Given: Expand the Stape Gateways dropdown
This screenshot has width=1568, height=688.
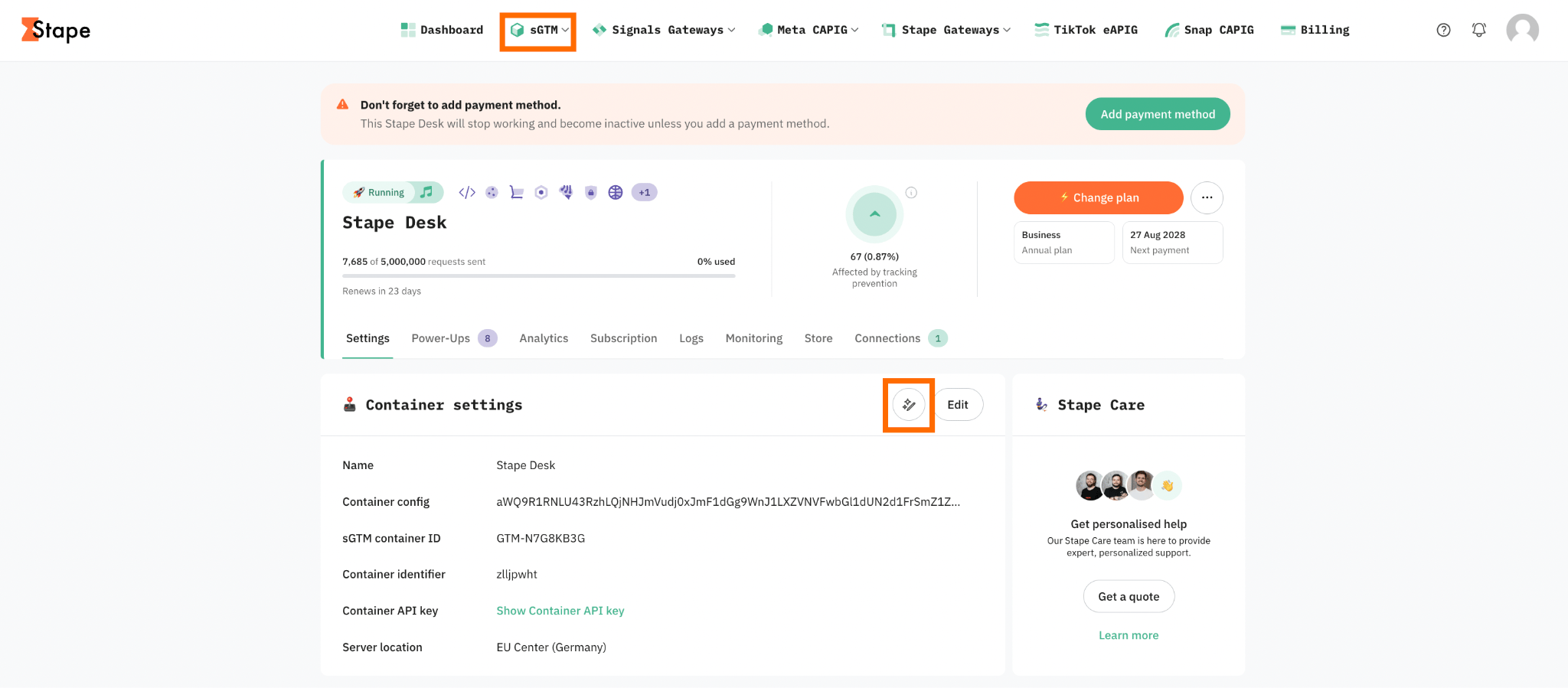Looking at the screenshot, I should pyautogui.click(x=946, y=30).
